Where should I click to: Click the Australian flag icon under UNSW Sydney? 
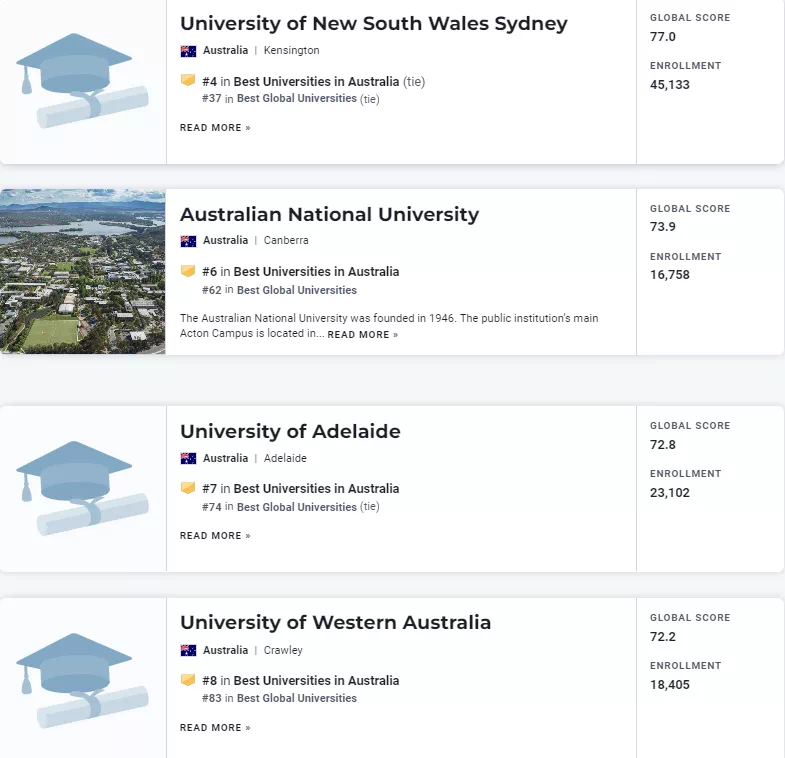188,51
